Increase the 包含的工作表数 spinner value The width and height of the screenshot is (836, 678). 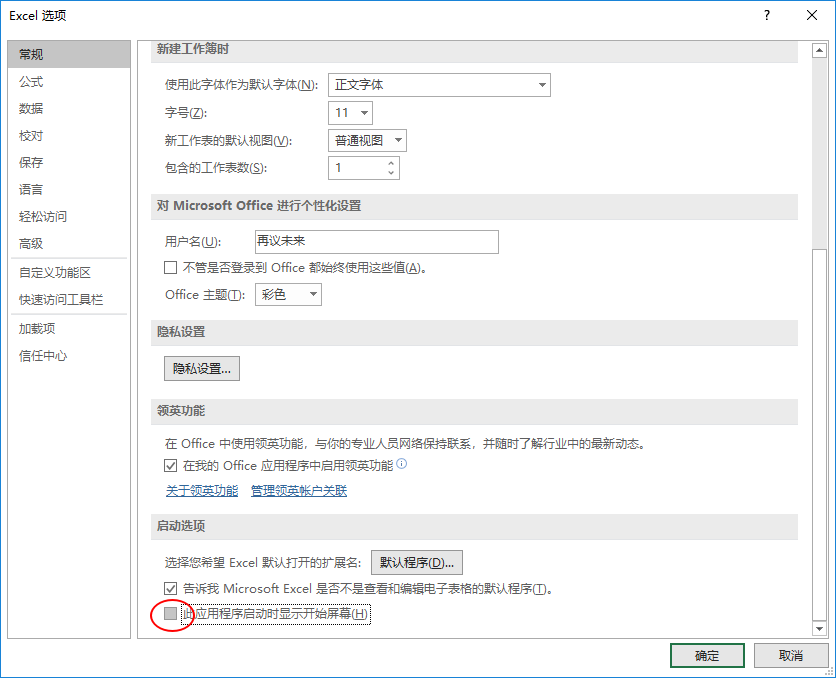pos(391,163)
